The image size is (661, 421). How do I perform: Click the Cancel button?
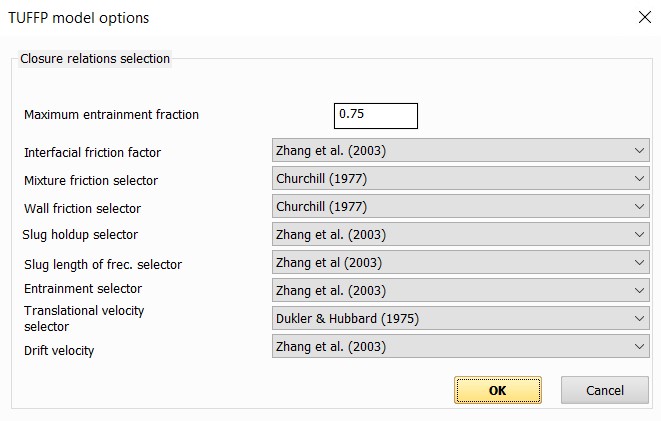tap(604, 390)
